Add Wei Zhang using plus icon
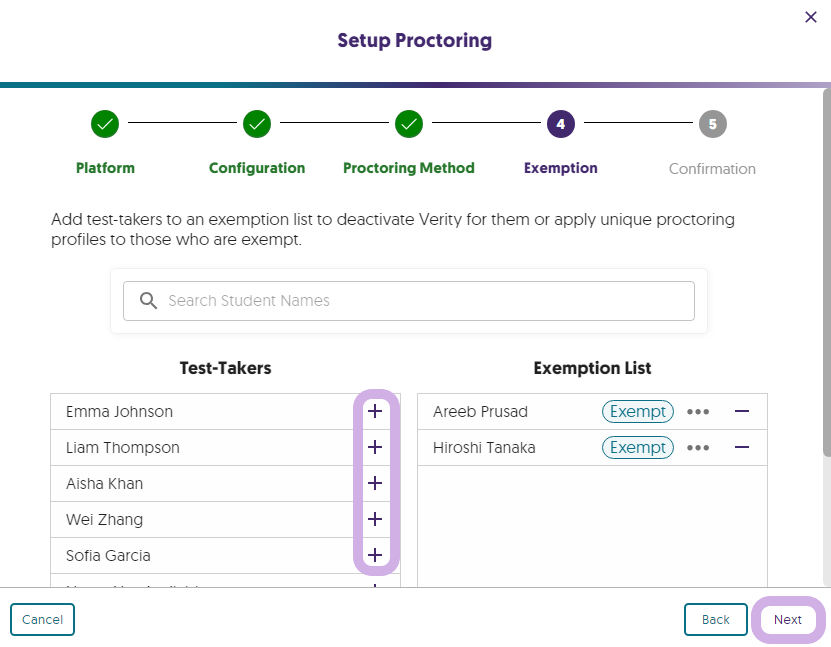The height and width of the screenshot is (647, 831). [375, 519]
